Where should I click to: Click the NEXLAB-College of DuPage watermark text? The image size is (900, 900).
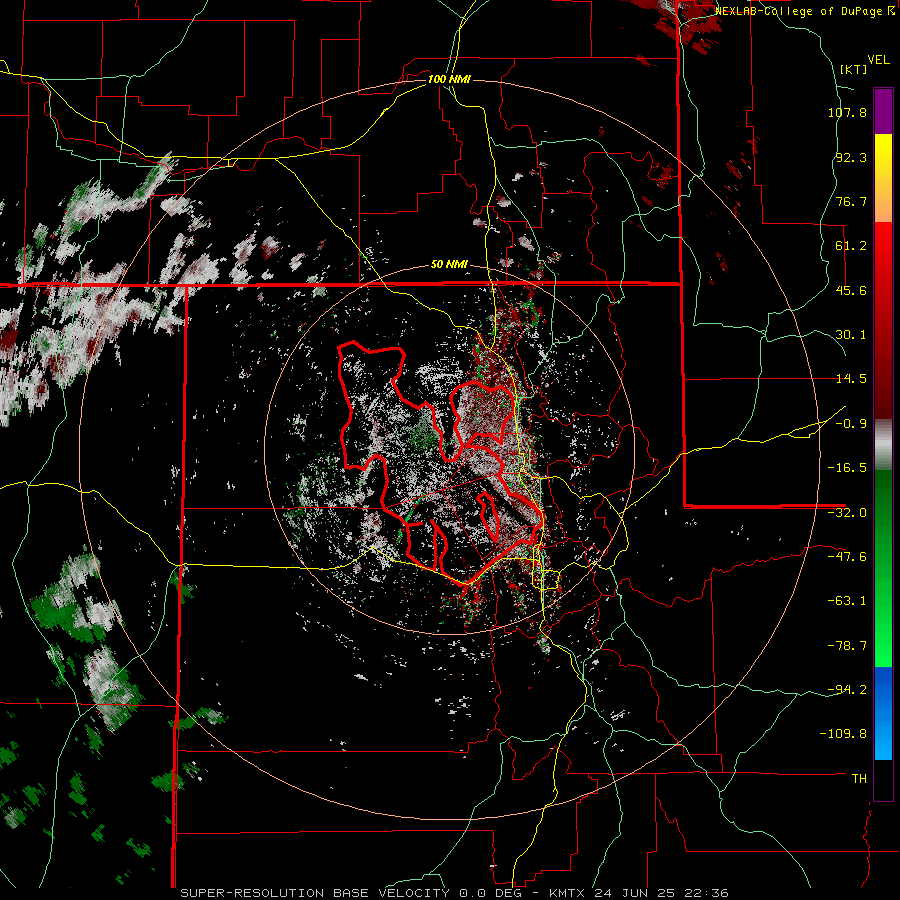[804, 11]
